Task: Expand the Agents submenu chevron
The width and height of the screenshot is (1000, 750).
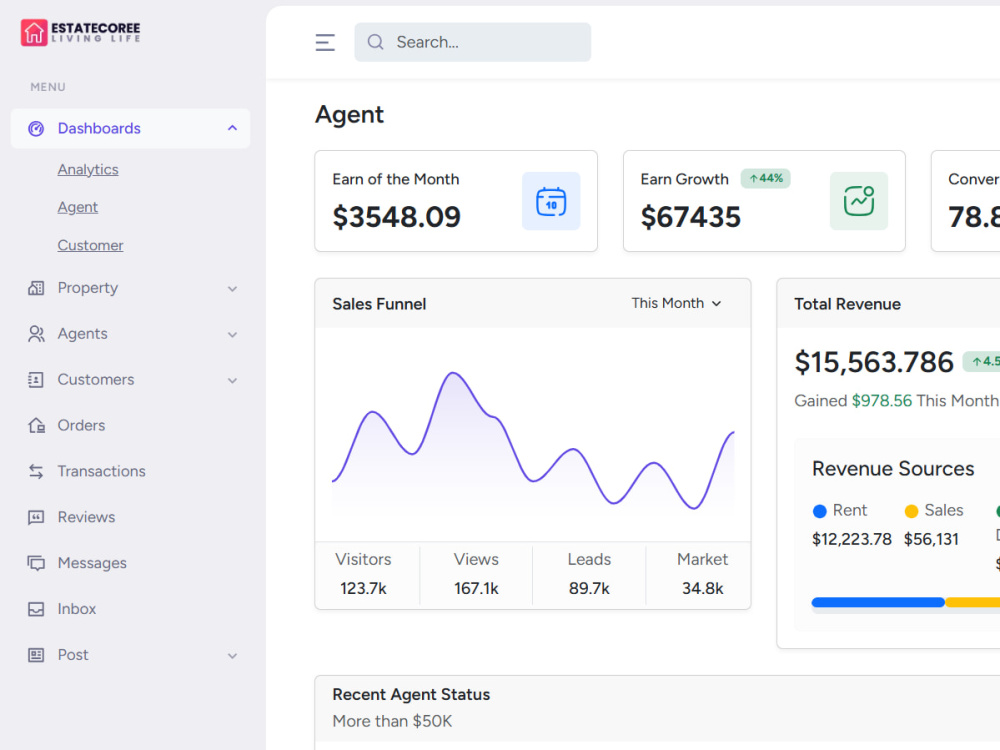Action: point(233,335)
